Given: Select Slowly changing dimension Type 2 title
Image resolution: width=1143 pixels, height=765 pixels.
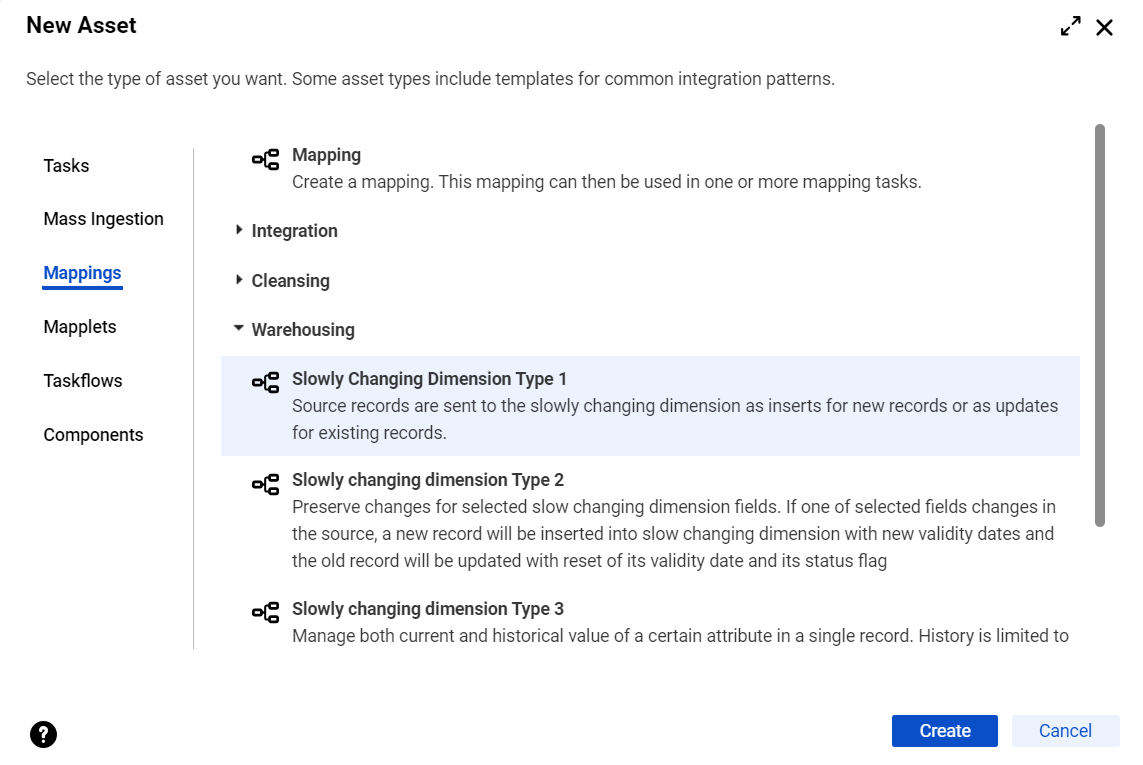Looking at the screenshot, I should (428, 480).
